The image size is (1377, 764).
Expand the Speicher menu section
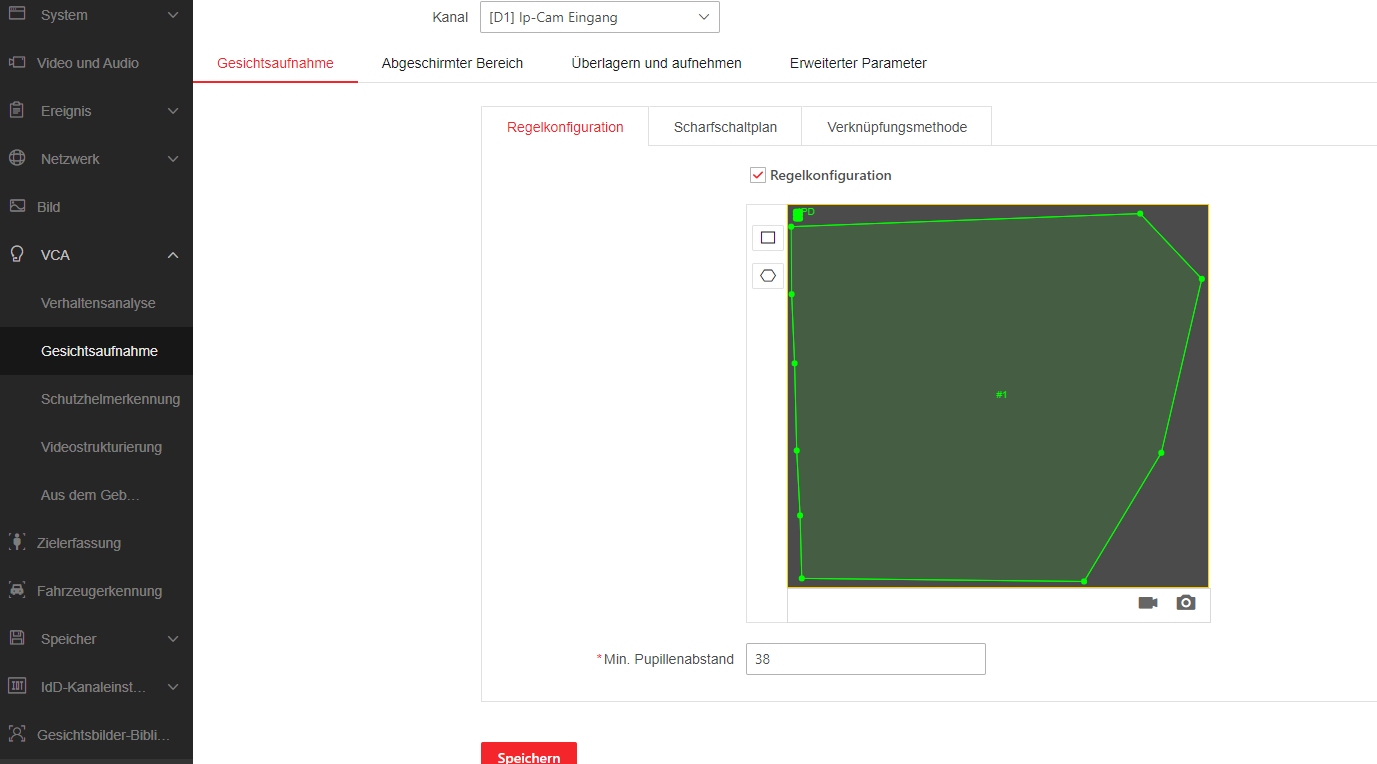(x=173, y=639)
